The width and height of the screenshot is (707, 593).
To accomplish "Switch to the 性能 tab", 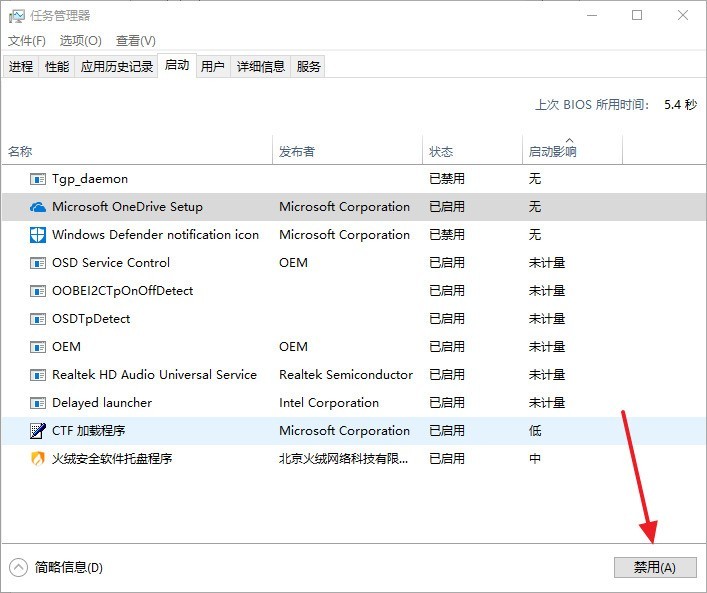I will (57, 67).
